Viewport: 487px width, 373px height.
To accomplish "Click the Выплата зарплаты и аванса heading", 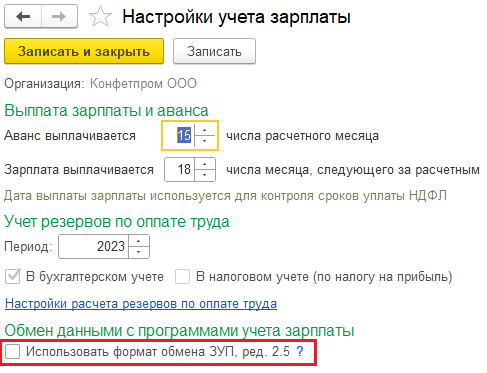I will coord(107,110).
